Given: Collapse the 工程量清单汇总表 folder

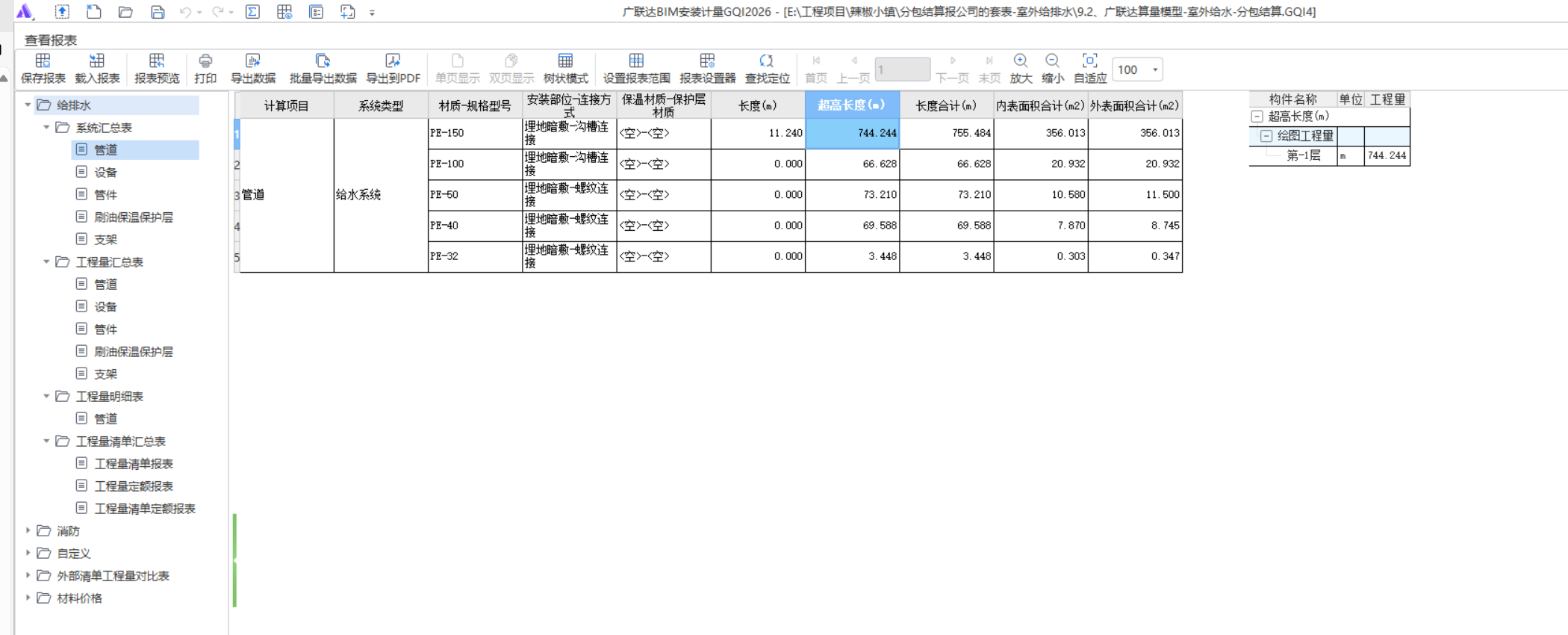Looking at the screenshot, I should tap(46, 441).
